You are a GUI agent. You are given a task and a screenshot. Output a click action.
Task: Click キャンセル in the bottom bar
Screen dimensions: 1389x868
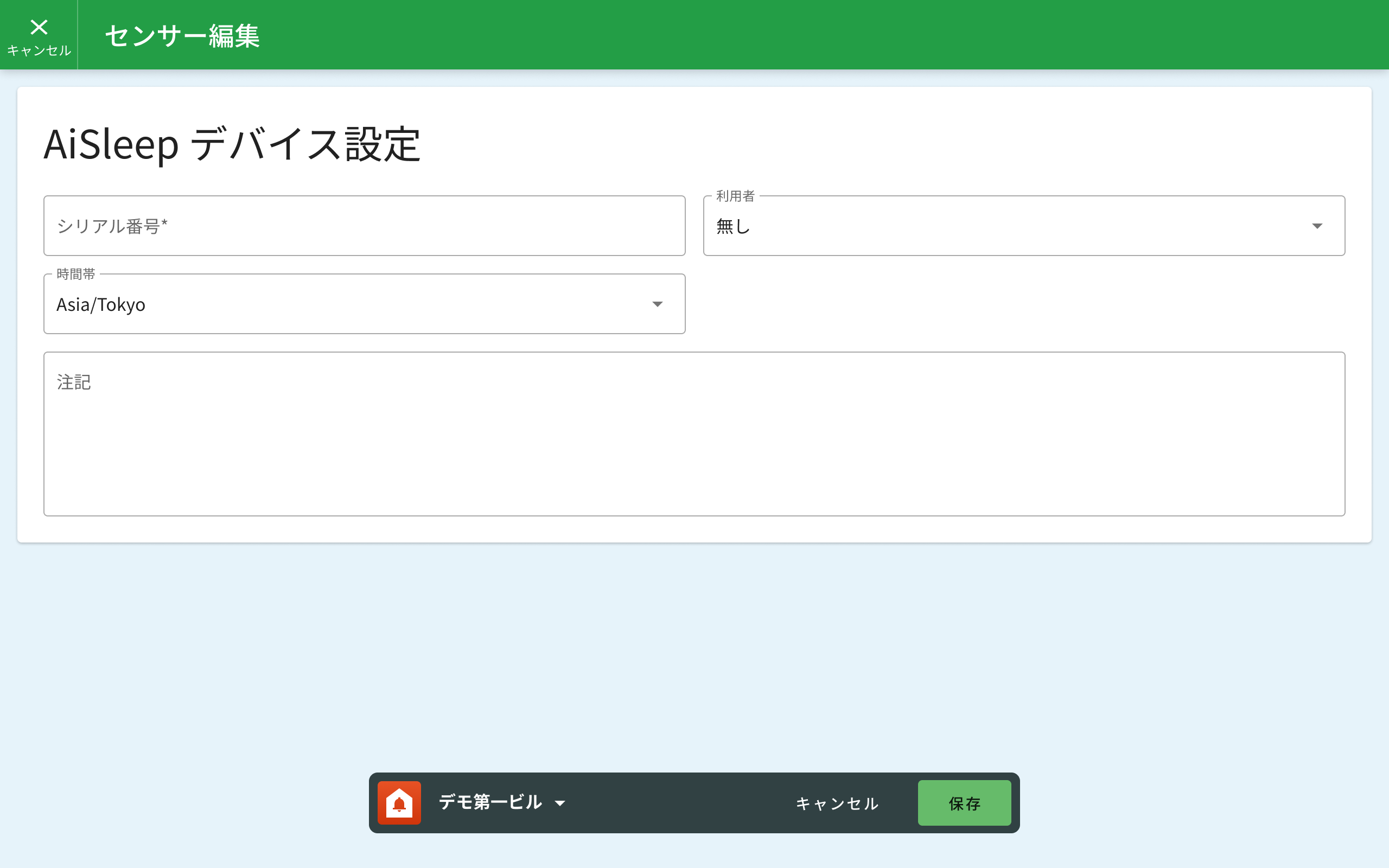(x=837, y=803)
